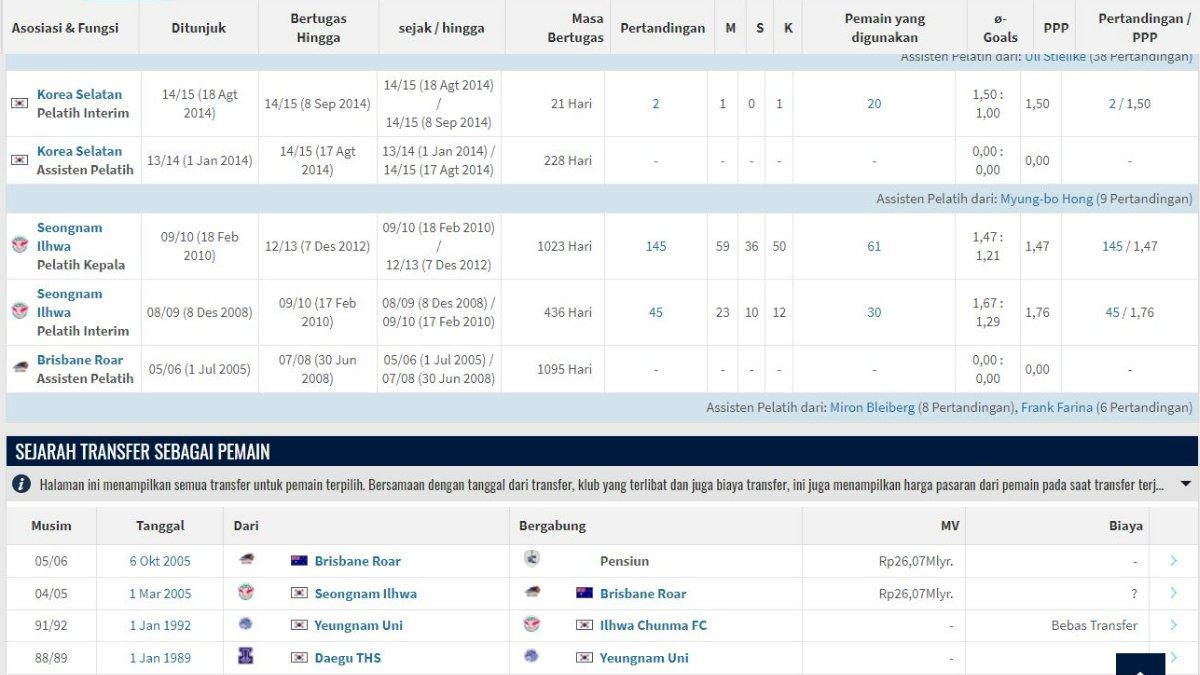Image resolution: width=1200 pixels, height=675 pixels.
Task: Open the 2 / 1,50 points-per-match link
Action: point(1129,104)
